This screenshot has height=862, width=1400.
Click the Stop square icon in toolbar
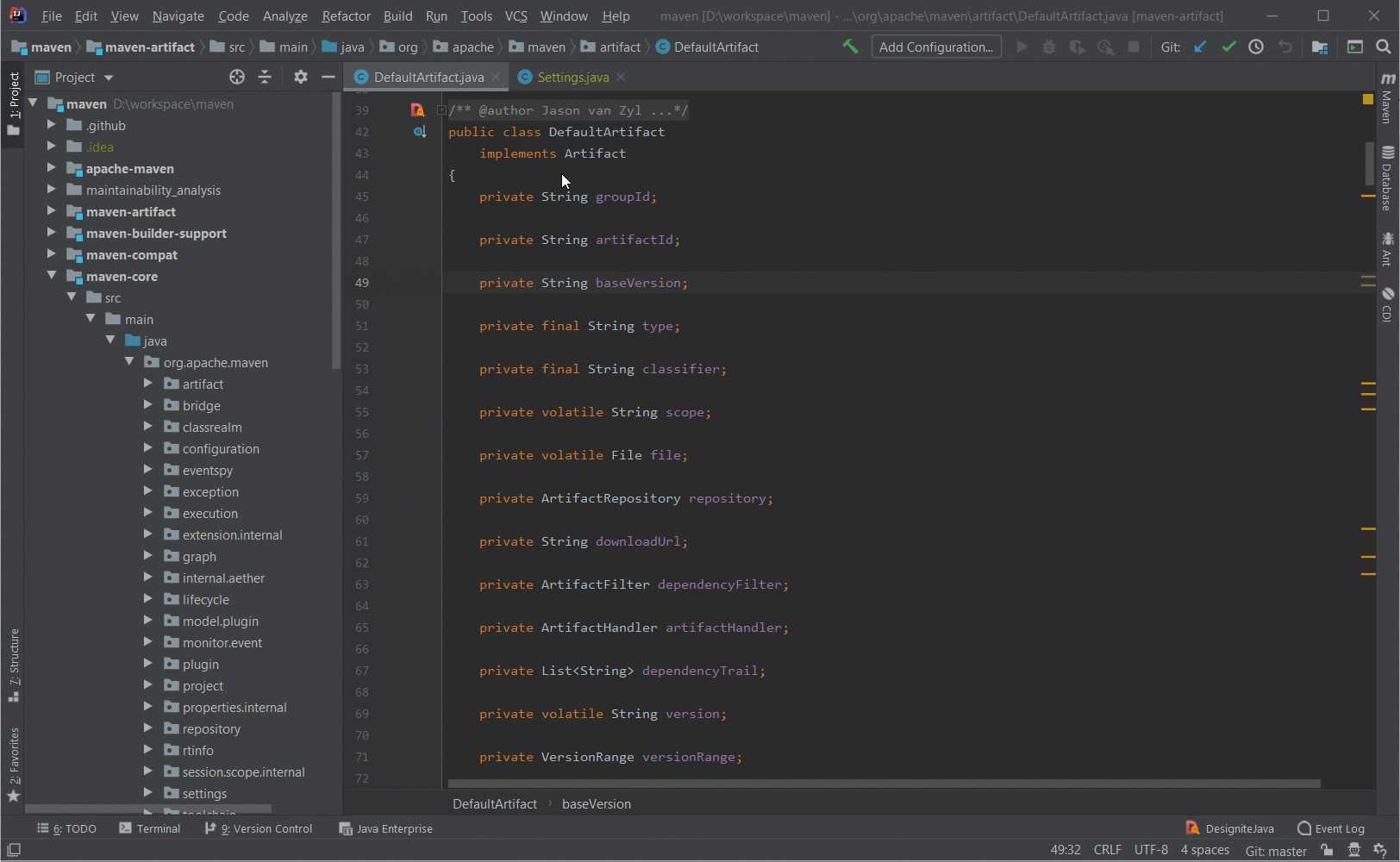point(1134,47)
